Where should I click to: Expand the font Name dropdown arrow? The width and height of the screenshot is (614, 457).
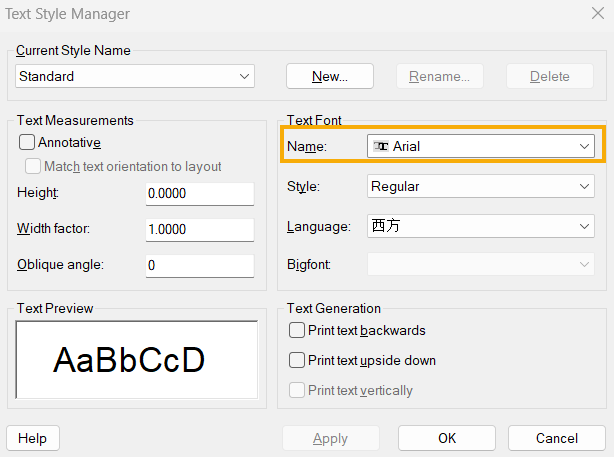(584, 146)
